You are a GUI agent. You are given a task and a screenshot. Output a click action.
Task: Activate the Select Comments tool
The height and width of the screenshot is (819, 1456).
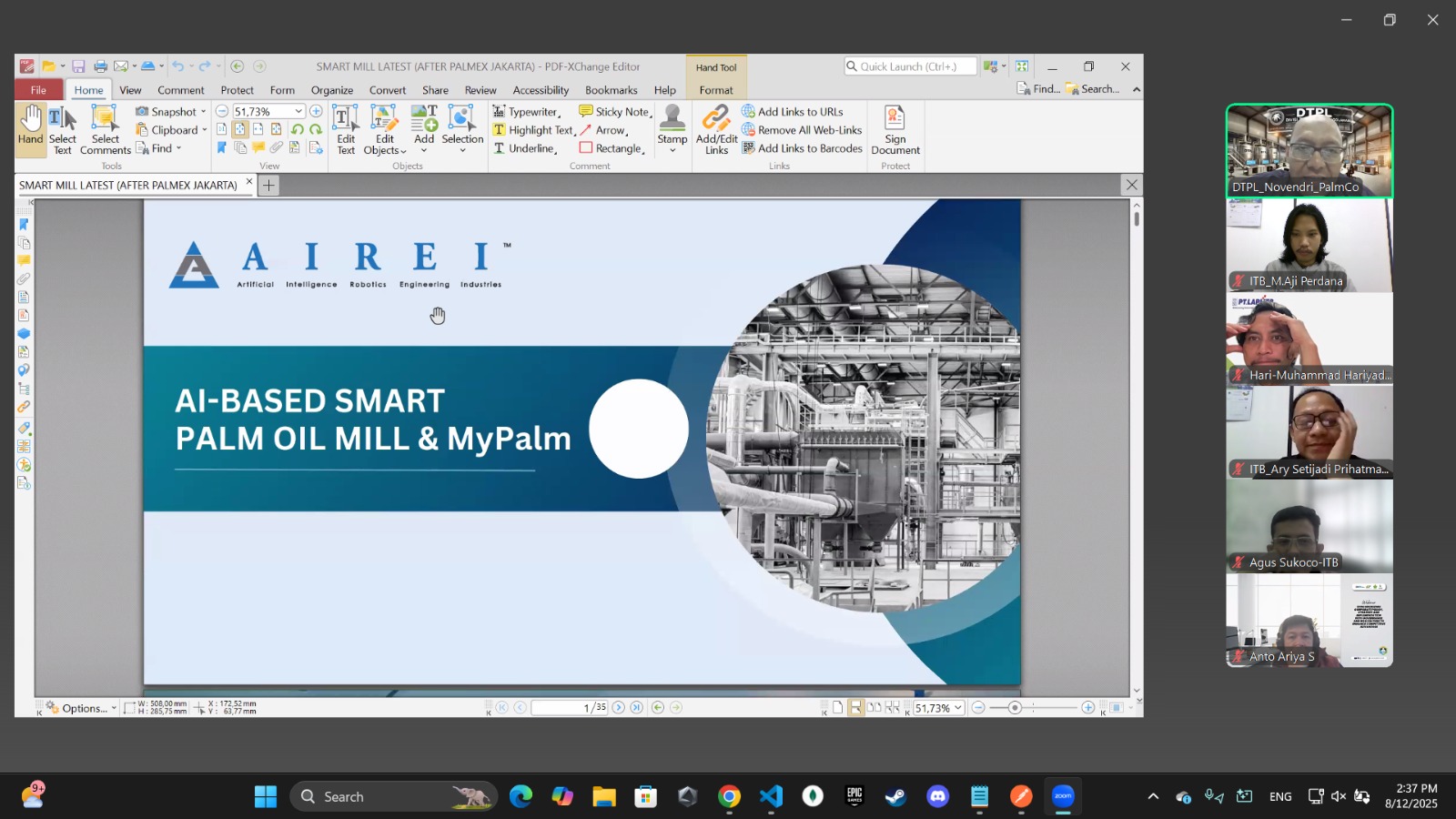pos(106,129)
